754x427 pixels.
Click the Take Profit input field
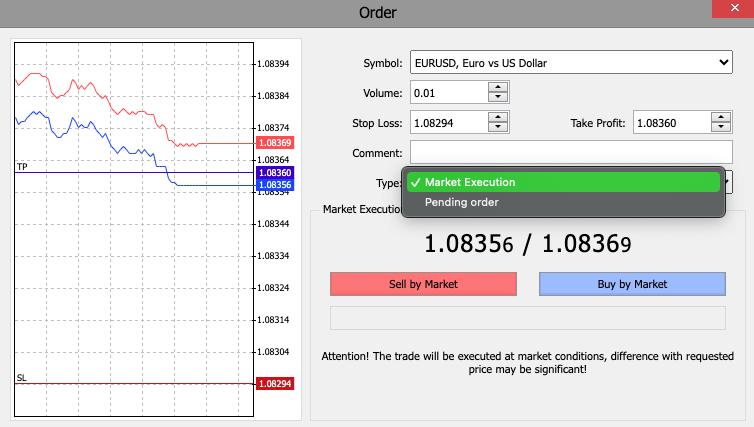click(x=672, y=123)
